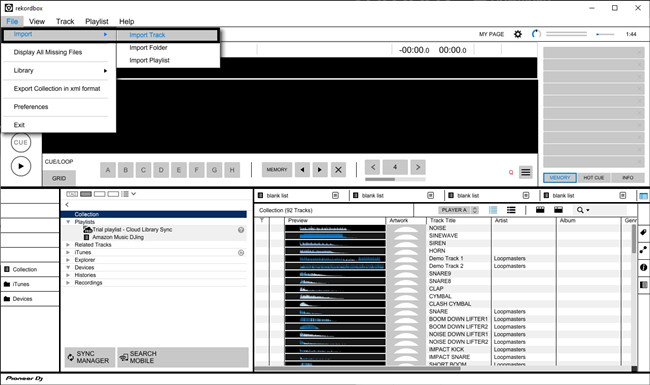Viewport: 650px width, 385px height.
Task: Open the Playlist menu
Action: pyautogui.click(x=97, y=21)
